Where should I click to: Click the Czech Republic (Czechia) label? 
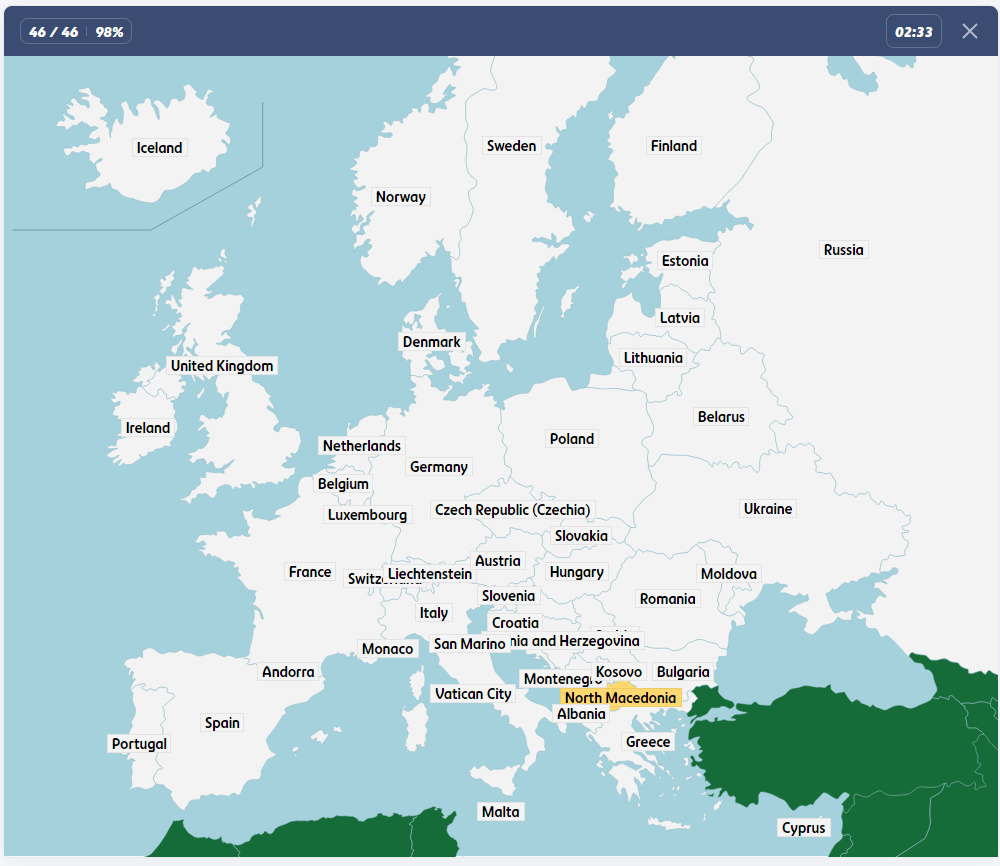click(512, 510)
